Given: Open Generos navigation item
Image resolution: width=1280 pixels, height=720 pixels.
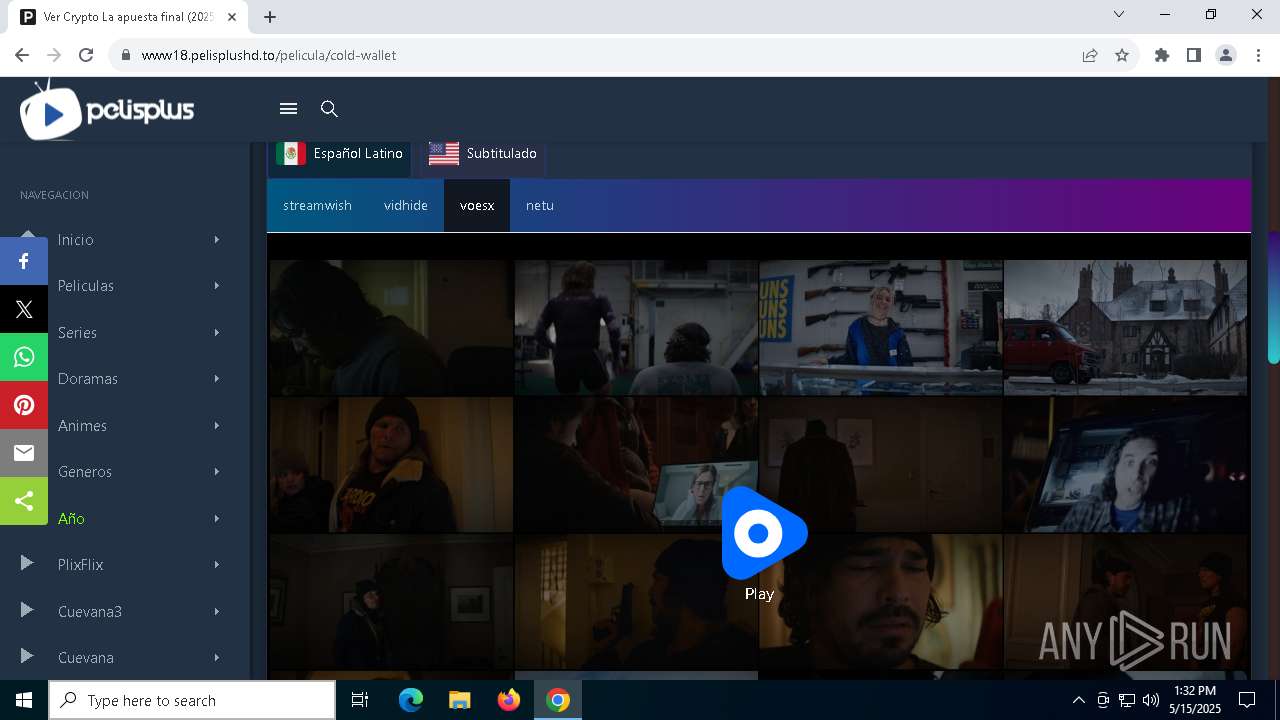Looking at the screenshot, I should (85, 472).
